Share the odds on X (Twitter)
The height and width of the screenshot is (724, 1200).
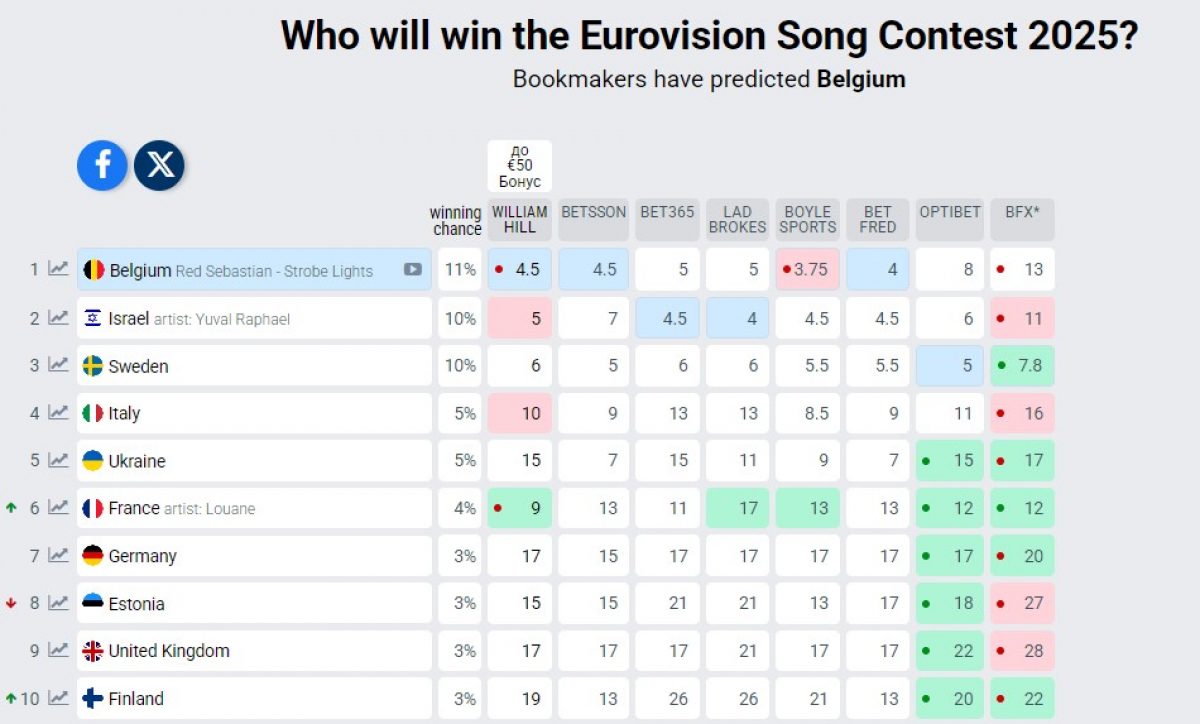[x=159, y=166]
